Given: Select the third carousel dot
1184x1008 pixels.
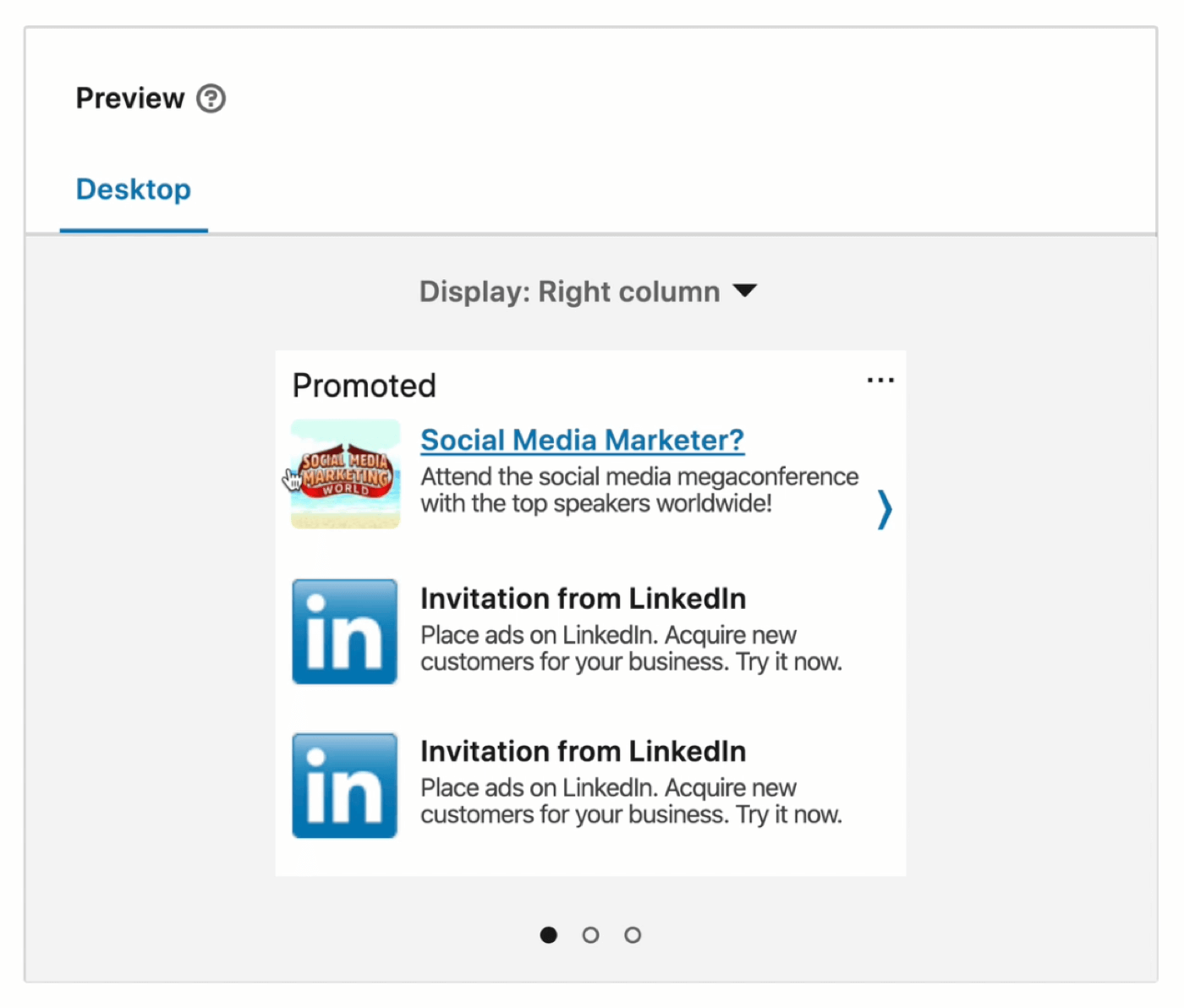Looking at the screenshot, I should (633, 934).
